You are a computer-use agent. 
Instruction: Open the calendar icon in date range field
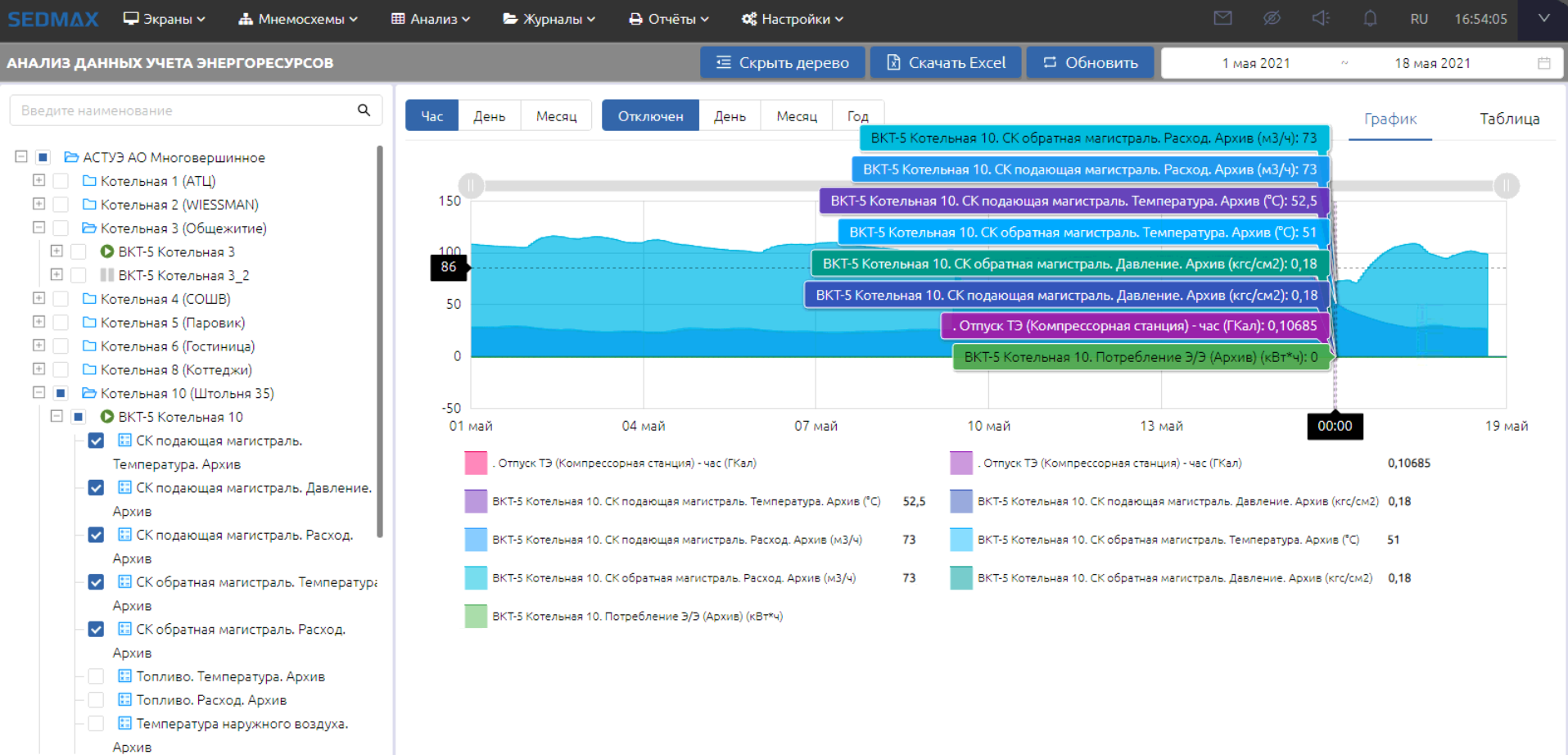1543,63
